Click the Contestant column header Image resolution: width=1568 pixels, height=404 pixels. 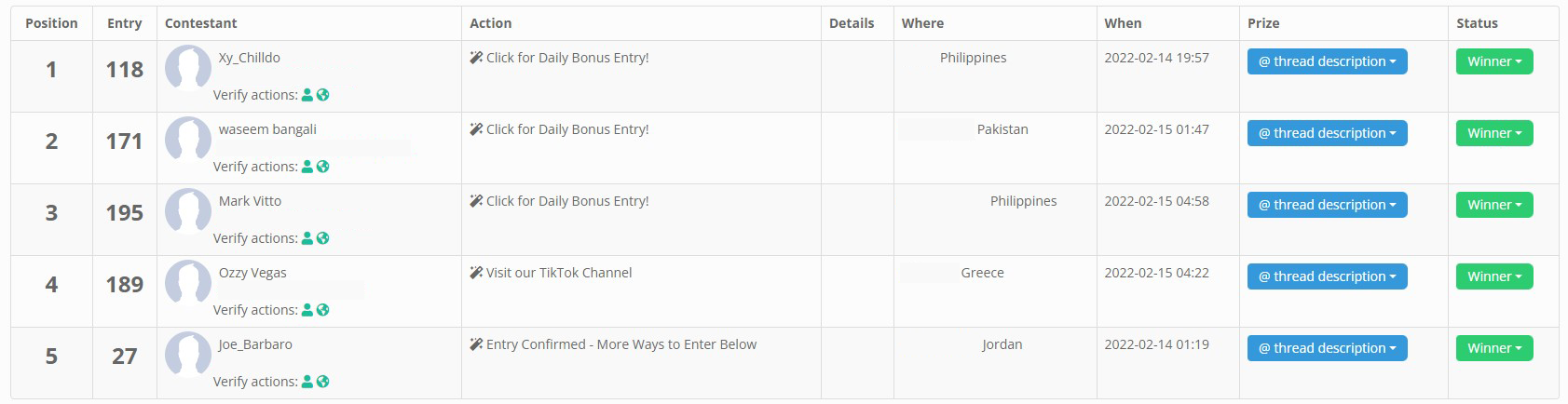(201, 23)
